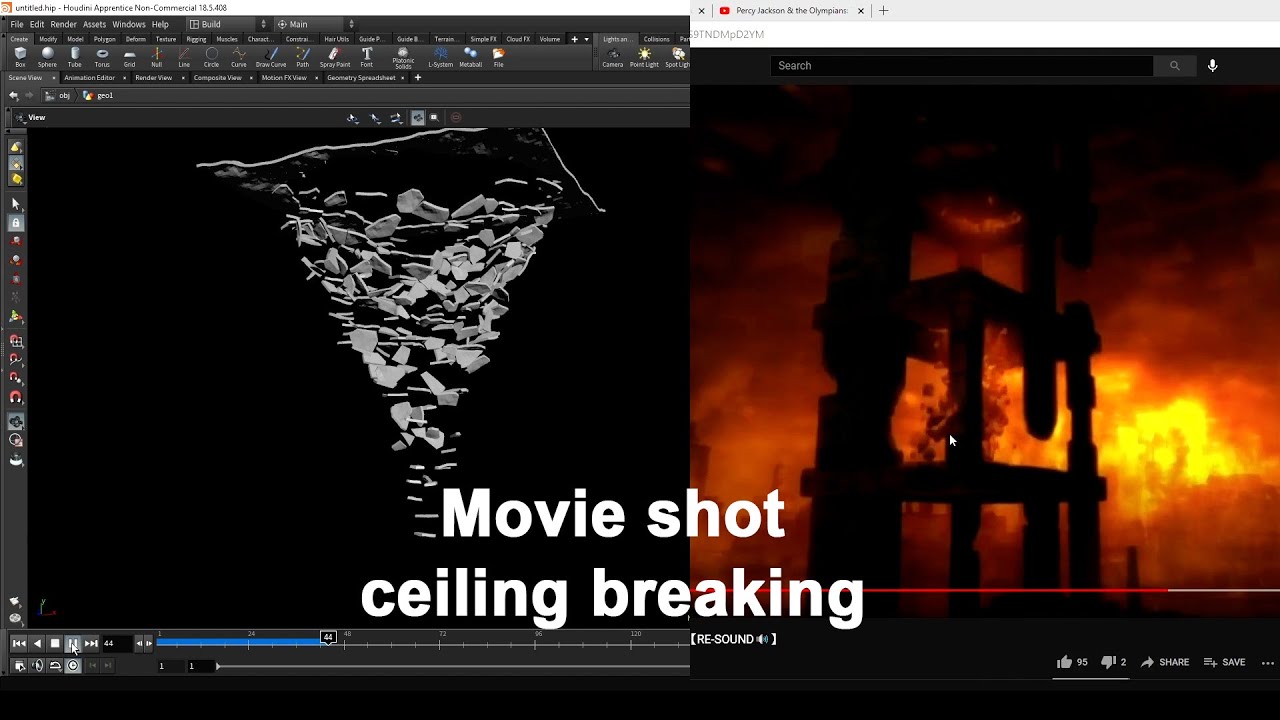Open YouTube more actions (three dots)
Viewport: 1280px width, 720px height.
click(x=1267, y=662)
